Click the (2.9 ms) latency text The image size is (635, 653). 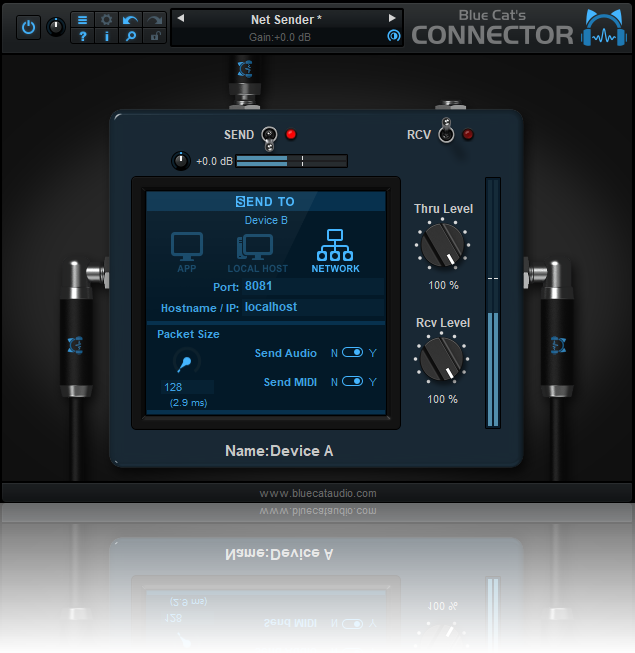[x=188, y=403]
